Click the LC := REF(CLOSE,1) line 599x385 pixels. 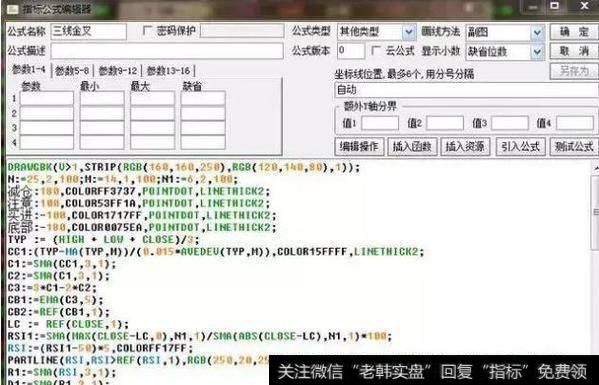pyautogui.click(x=68, y=324)
